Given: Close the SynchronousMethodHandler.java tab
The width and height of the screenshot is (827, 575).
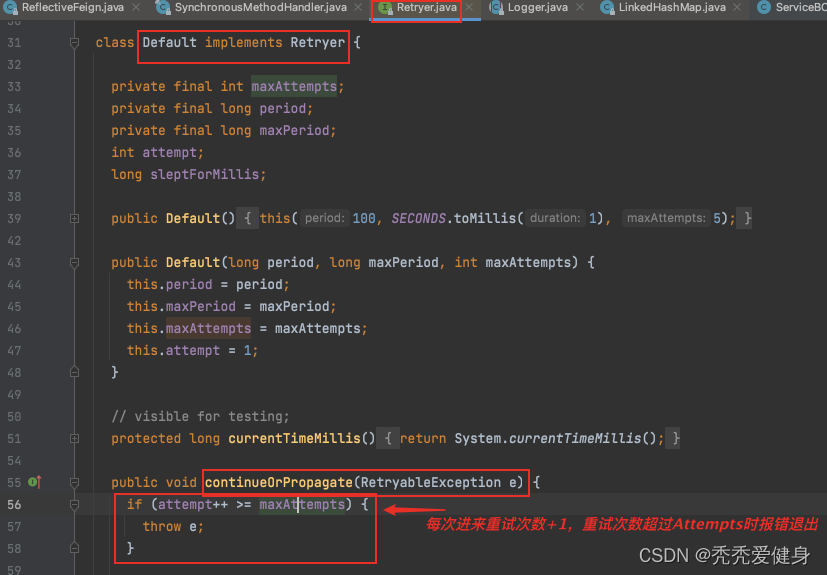Looking at the screenshot, I should pyautogui.click(x=358, y=7).
